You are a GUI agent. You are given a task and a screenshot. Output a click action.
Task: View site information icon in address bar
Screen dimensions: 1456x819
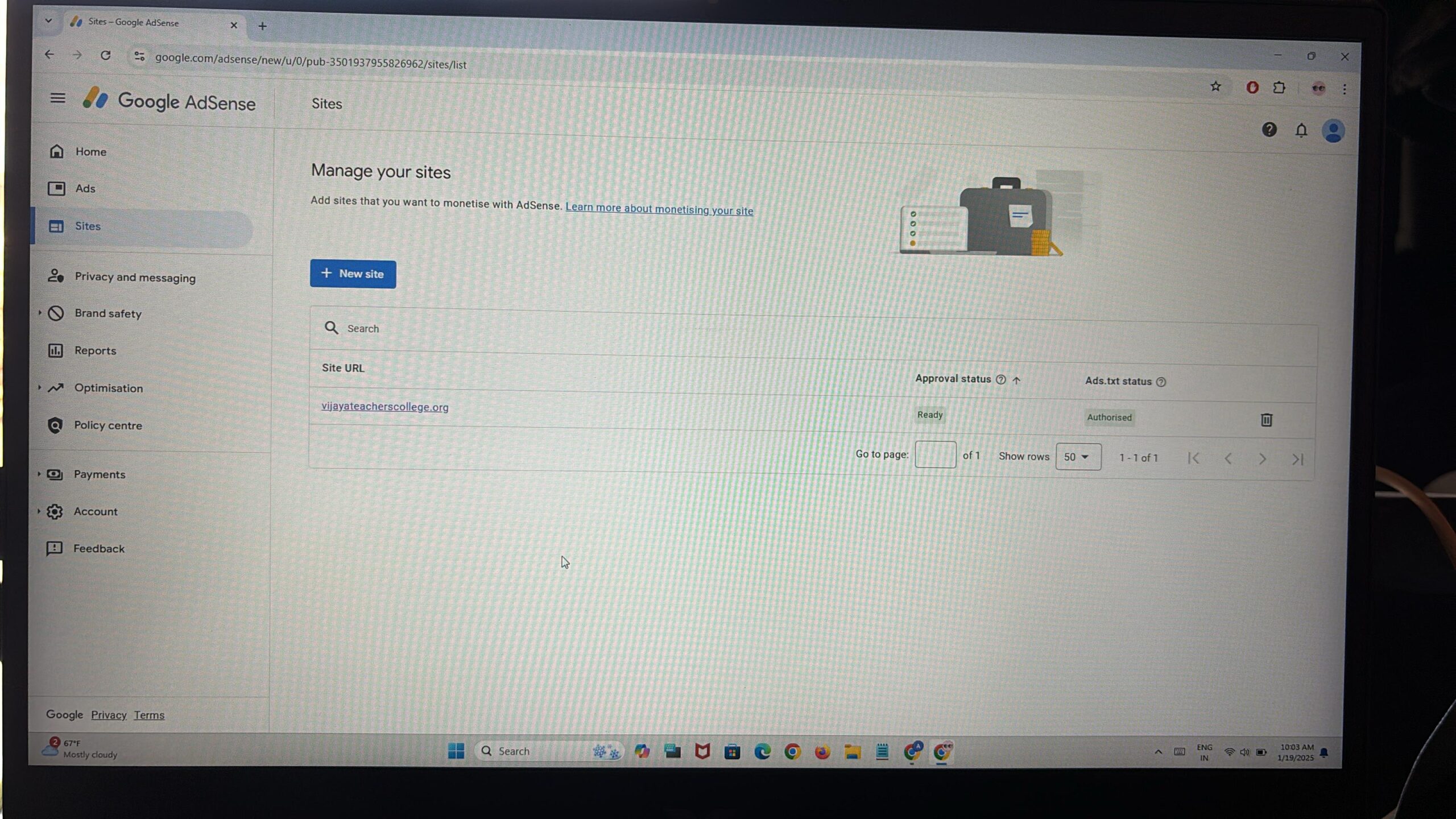[139, 56]
